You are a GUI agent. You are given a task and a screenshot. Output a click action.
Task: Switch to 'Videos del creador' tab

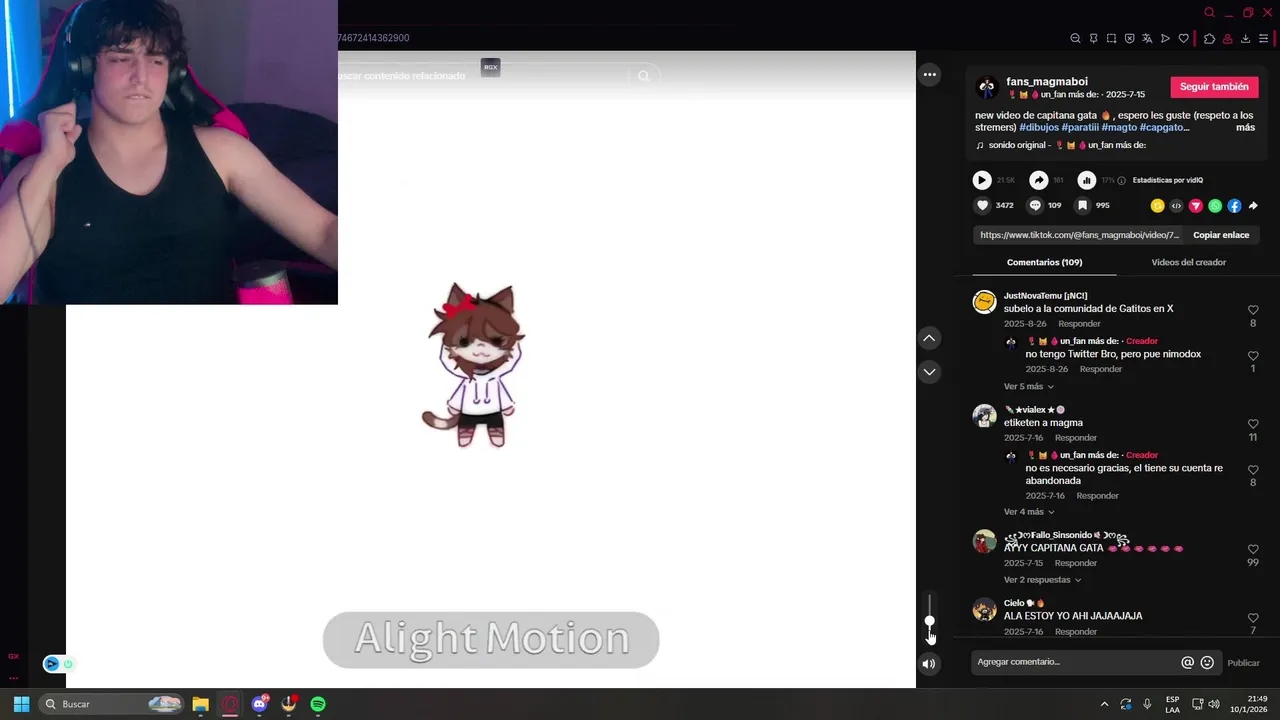tap(1188, 262)
